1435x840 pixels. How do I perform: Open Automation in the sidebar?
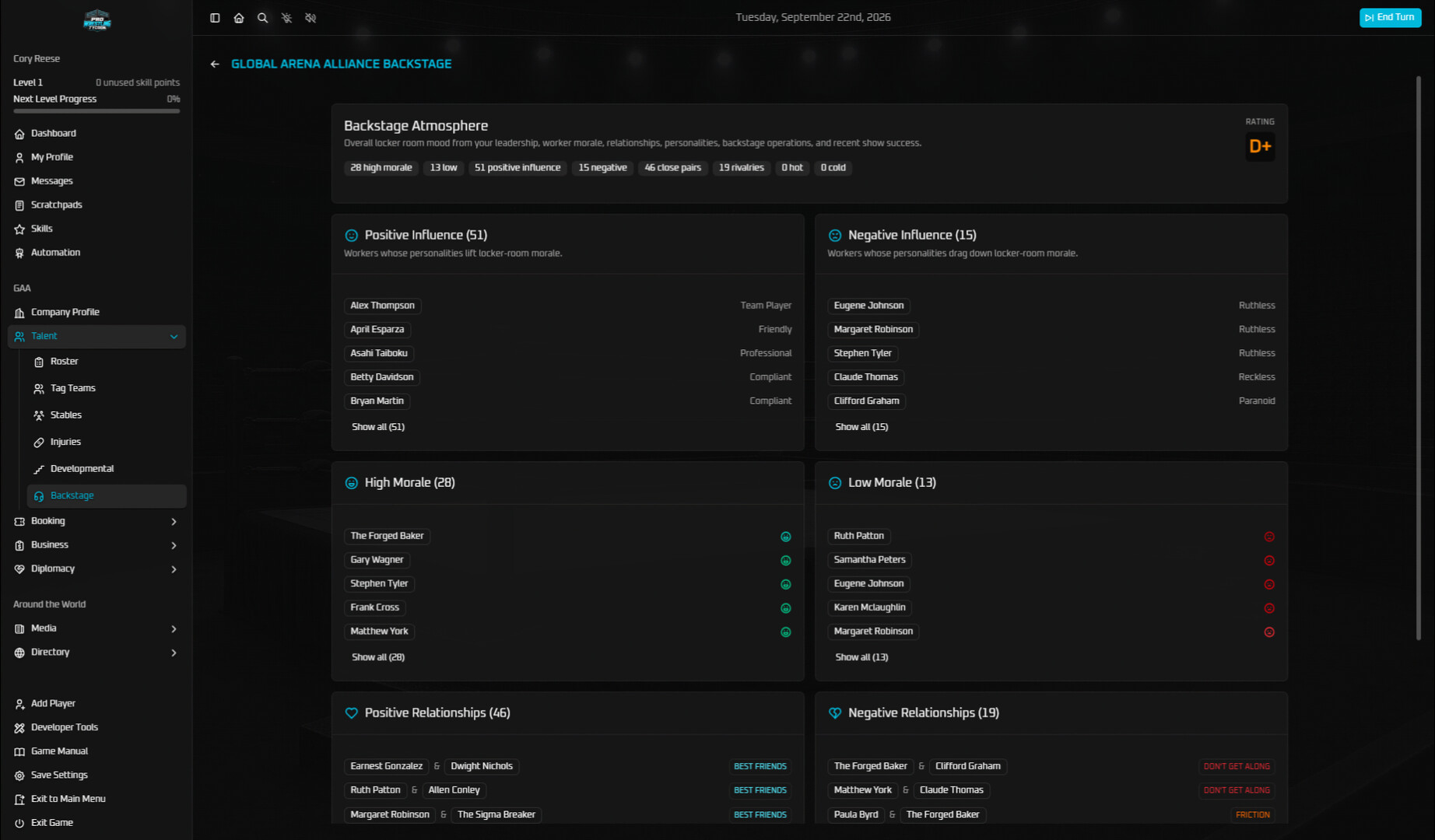(96, 253)
